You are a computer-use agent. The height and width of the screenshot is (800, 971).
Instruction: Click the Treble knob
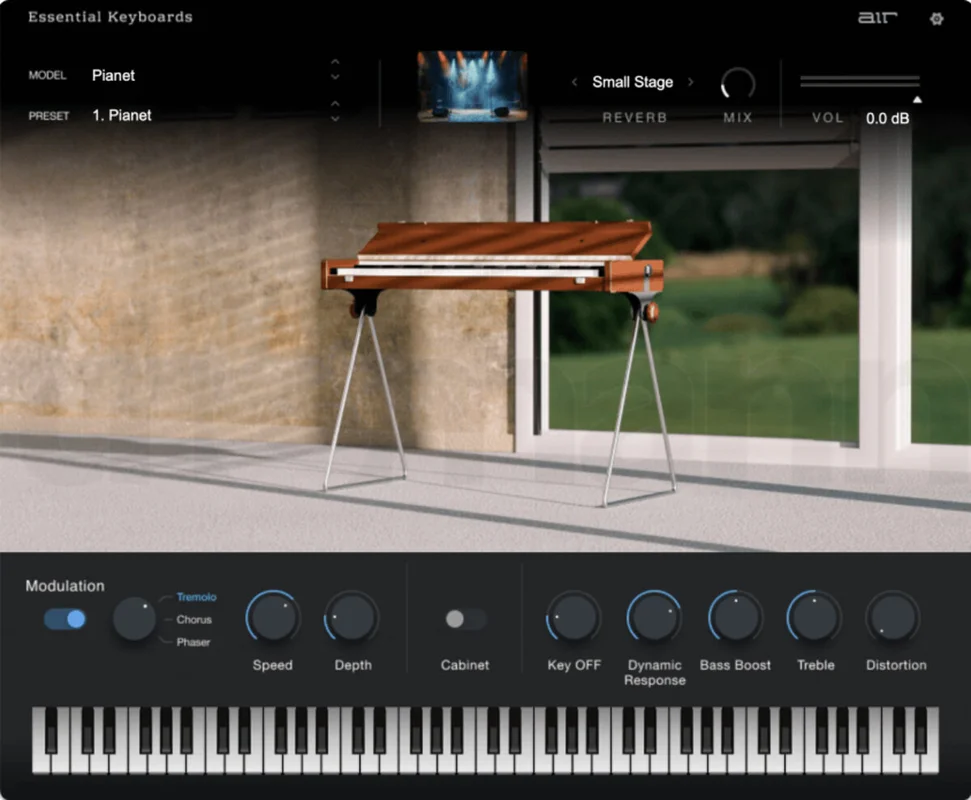[814, 617]
